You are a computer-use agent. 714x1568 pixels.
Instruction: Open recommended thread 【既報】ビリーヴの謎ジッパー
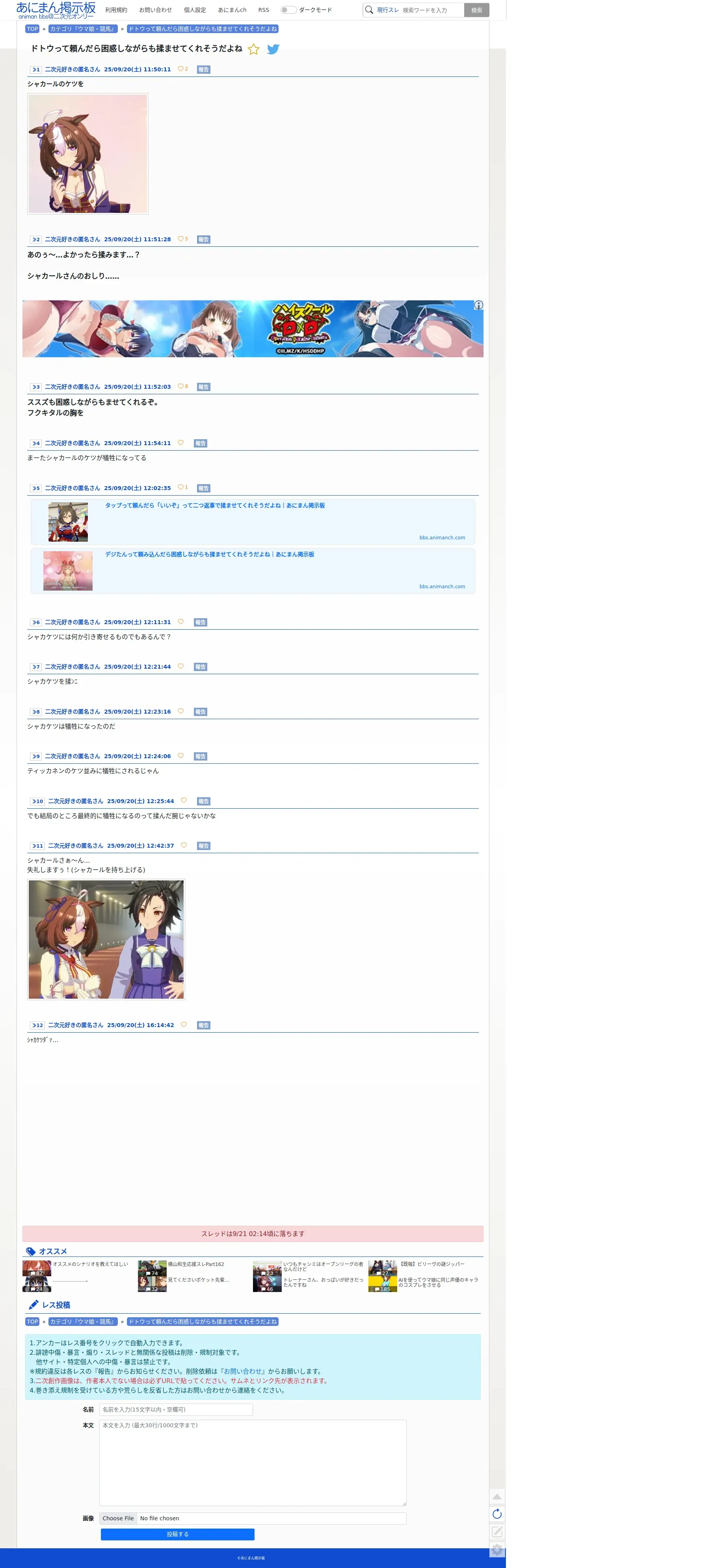pos(432,1264)
